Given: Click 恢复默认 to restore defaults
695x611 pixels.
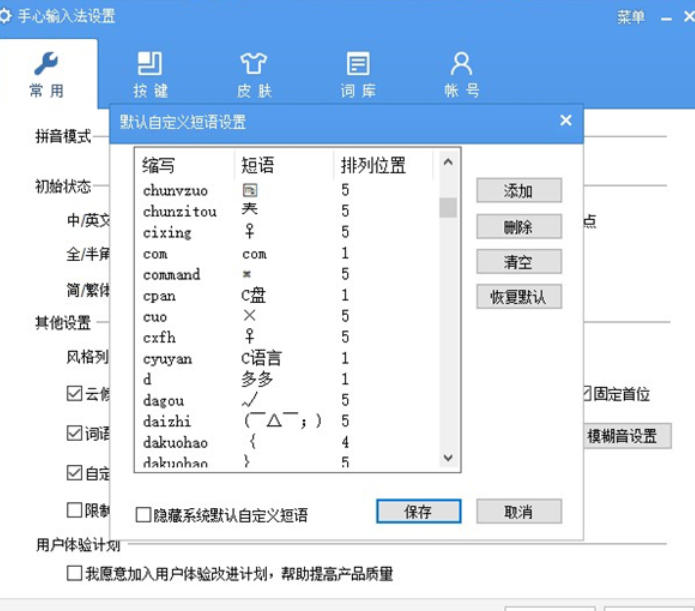Looking at the screenshot, I should tap(519, 297).
